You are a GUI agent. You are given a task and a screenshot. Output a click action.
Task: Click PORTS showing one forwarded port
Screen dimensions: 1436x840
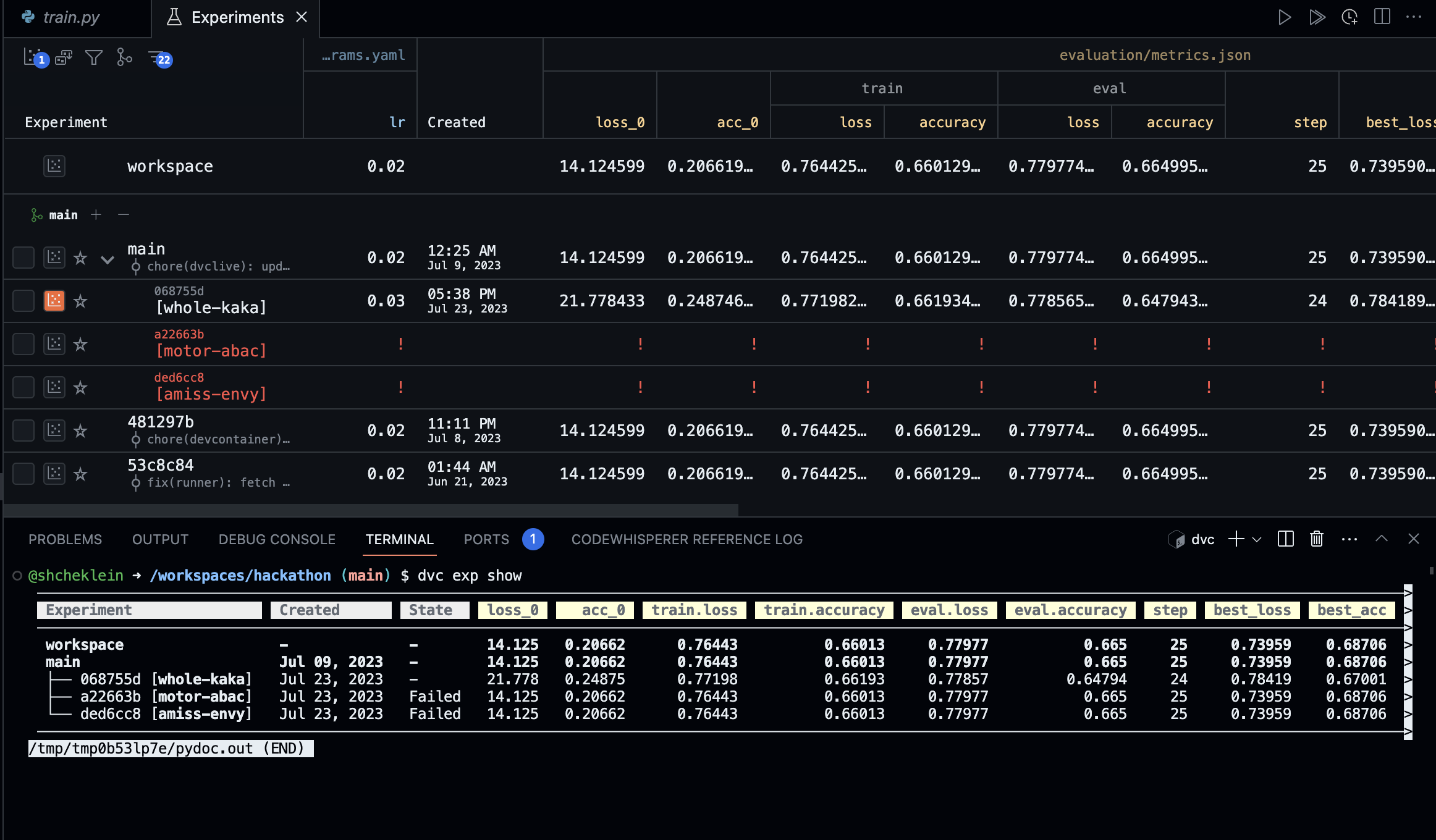(x=486, y=539)
